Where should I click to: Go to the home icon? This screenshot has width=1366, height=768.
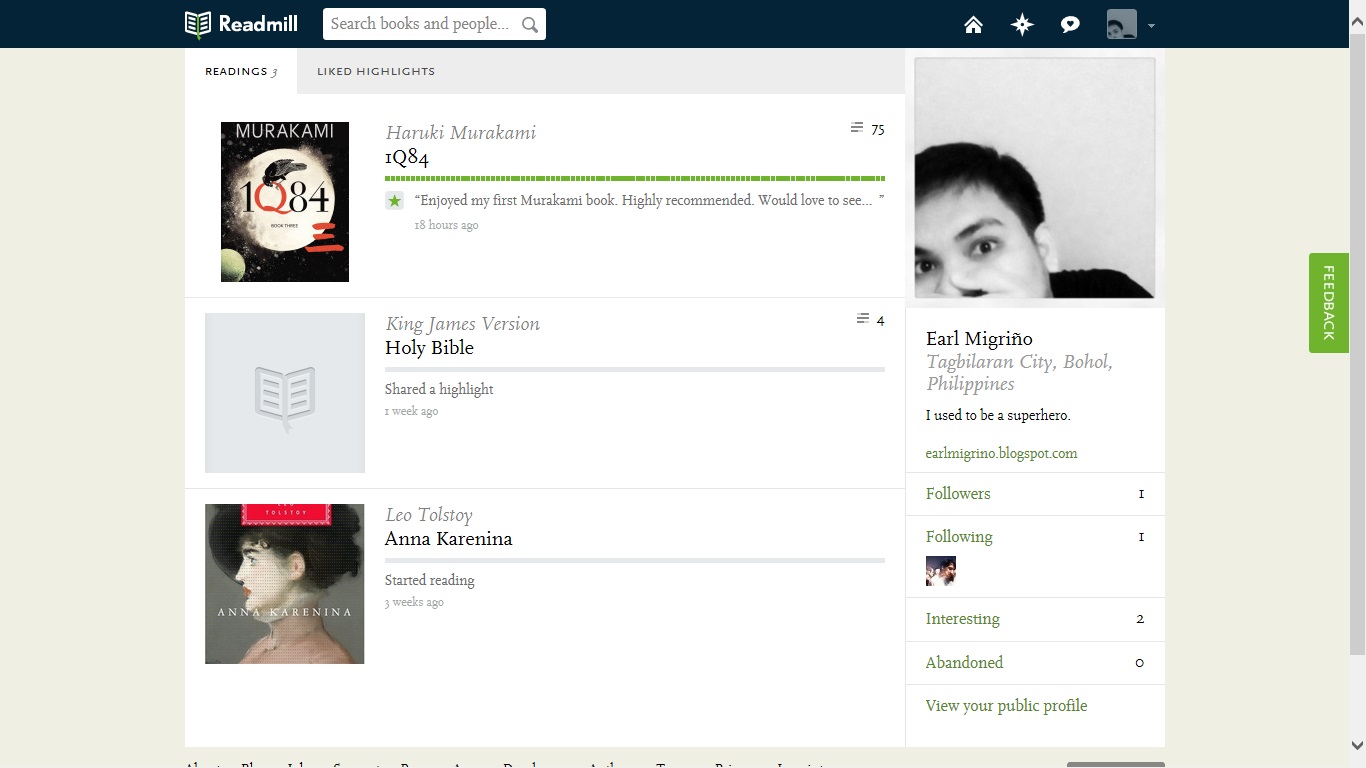click(973, 25)
